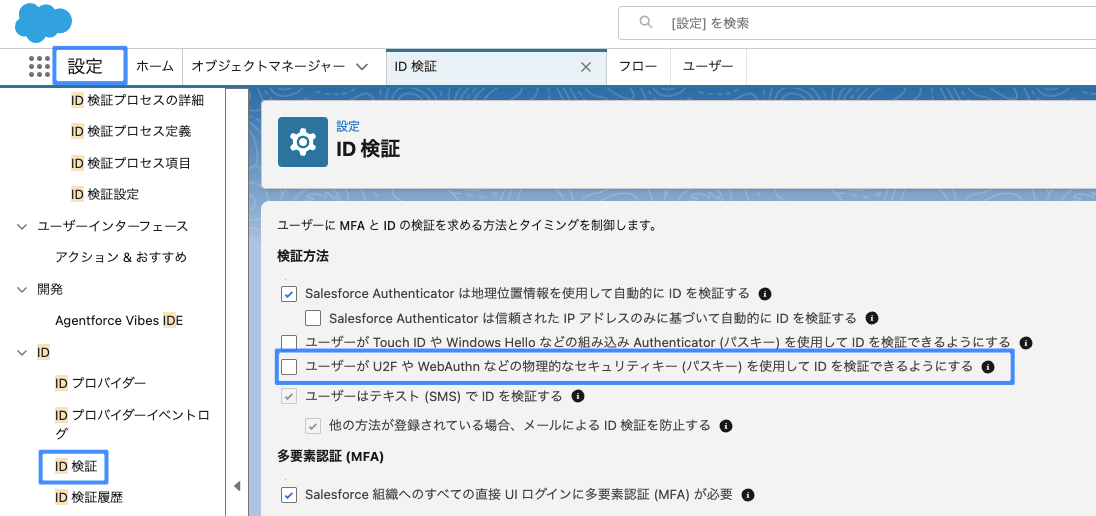1096x516 pixels.
Task: Open ID 検証履歴 in sidebar
Action: pyautogui.click(x=89, y=497)
